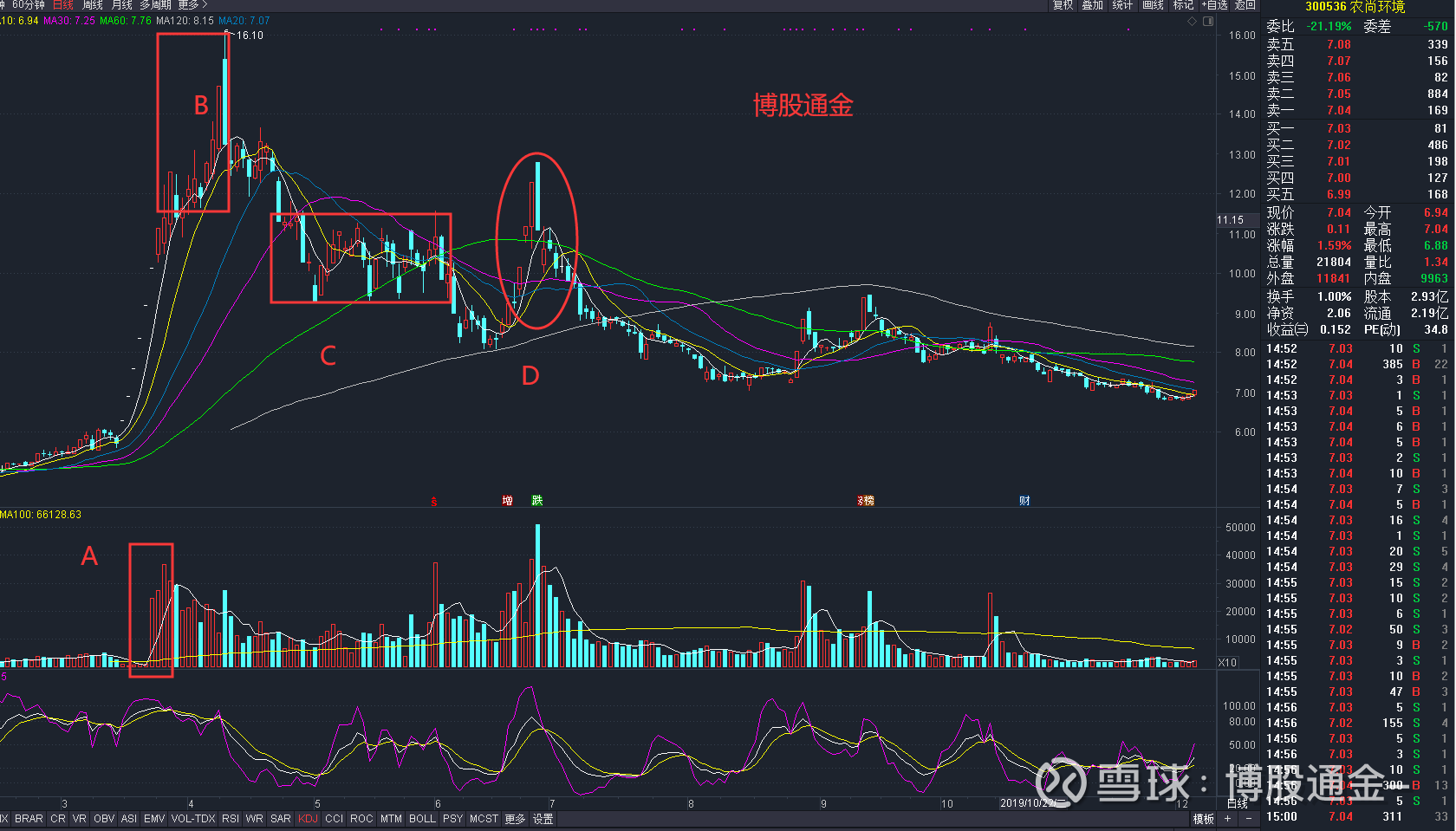Toggle 叠加 overlay option in top toolbar

pos(1093,5)
